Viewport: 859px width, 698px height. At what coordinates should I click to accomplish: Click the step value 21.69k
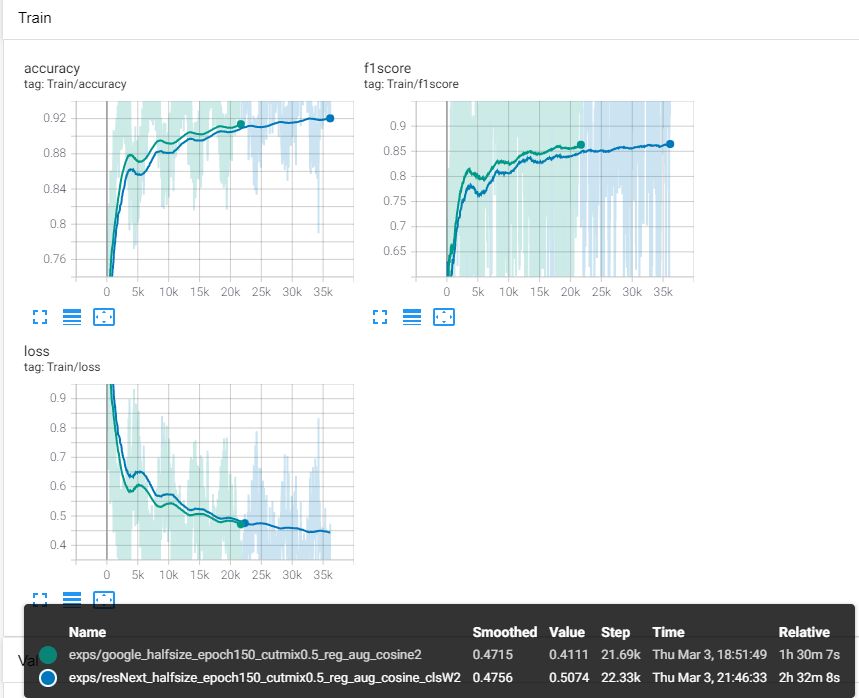tap(621, 655)
